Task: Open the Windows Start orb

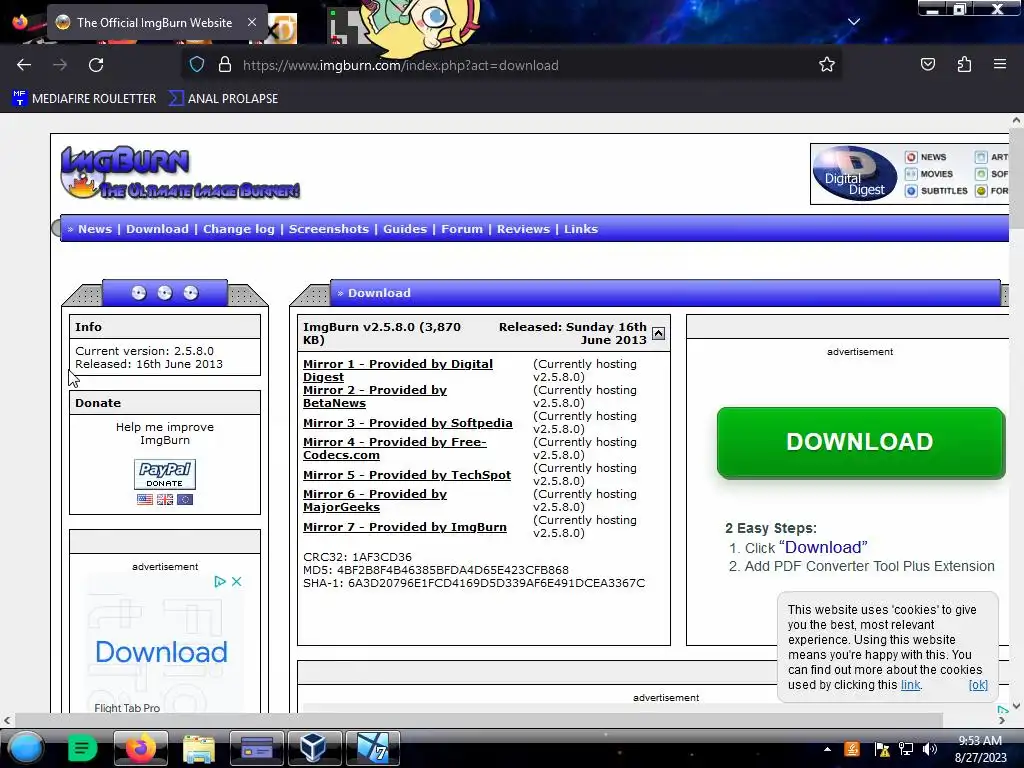Action: (x=26, y=748)
